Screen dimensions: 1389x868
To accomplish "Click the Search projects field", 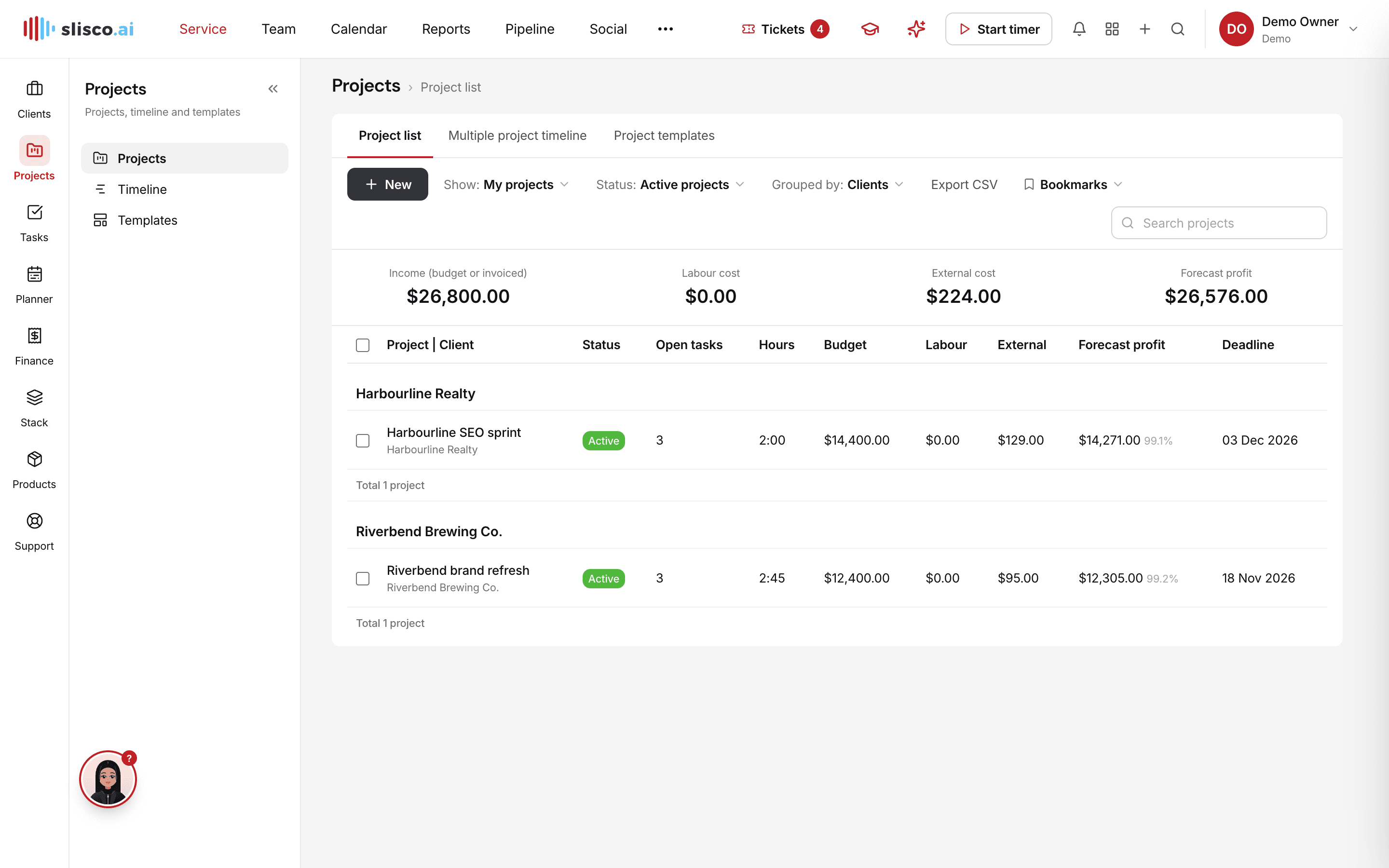I will point(1219,223).
